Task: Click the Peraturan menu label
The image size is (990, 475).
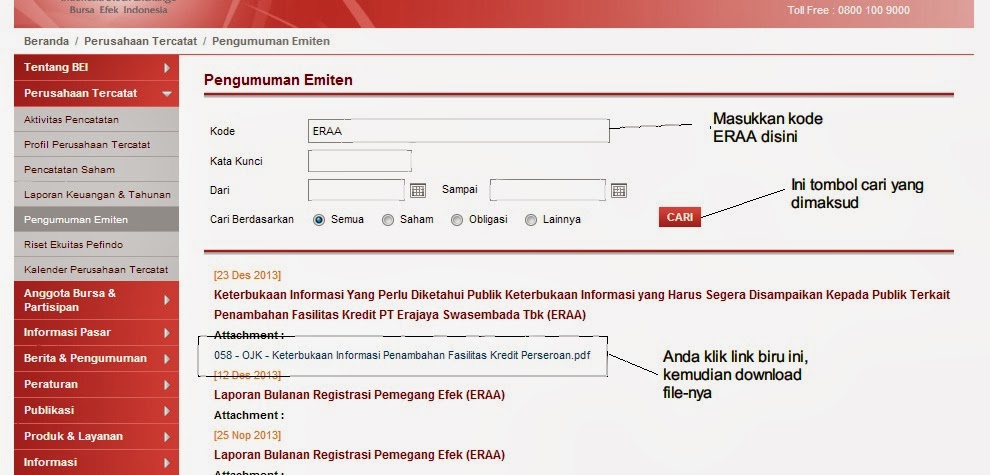Action: (x=51, y=384)
